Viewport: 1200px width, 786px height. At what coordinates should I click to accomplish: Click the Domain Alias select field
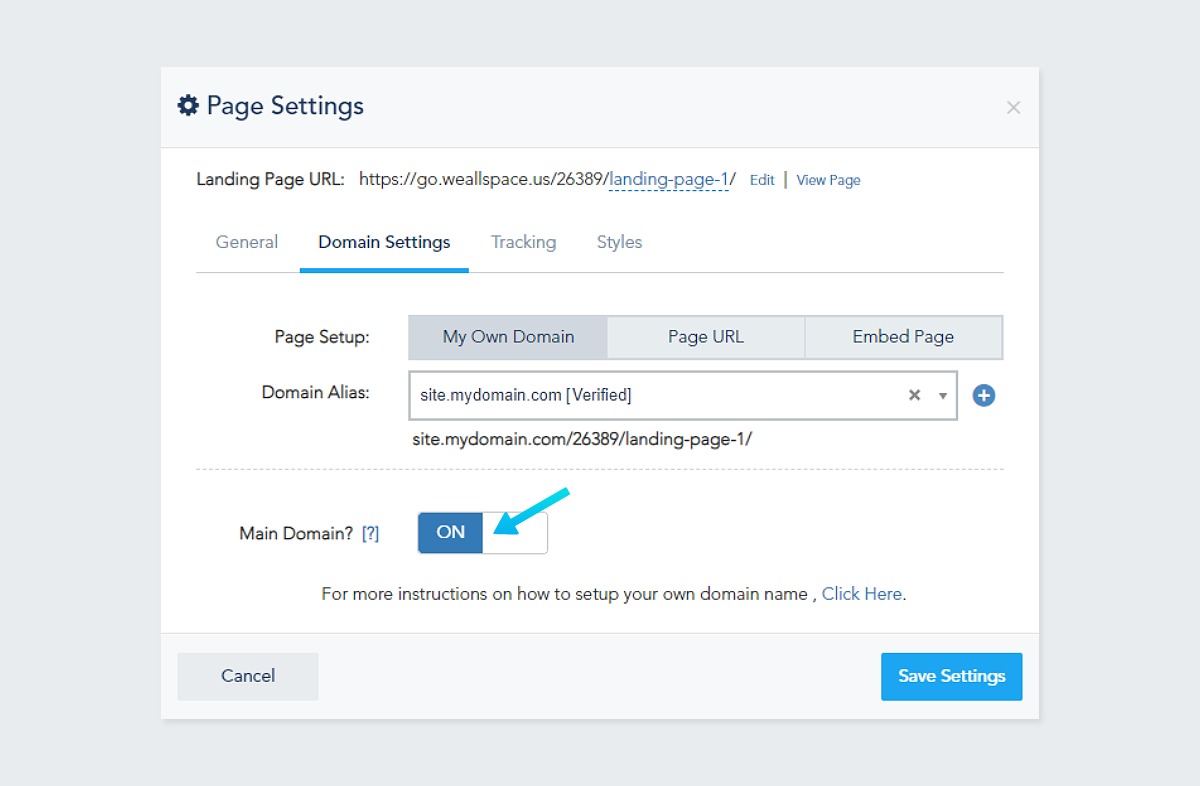click(x=650, y=395)
